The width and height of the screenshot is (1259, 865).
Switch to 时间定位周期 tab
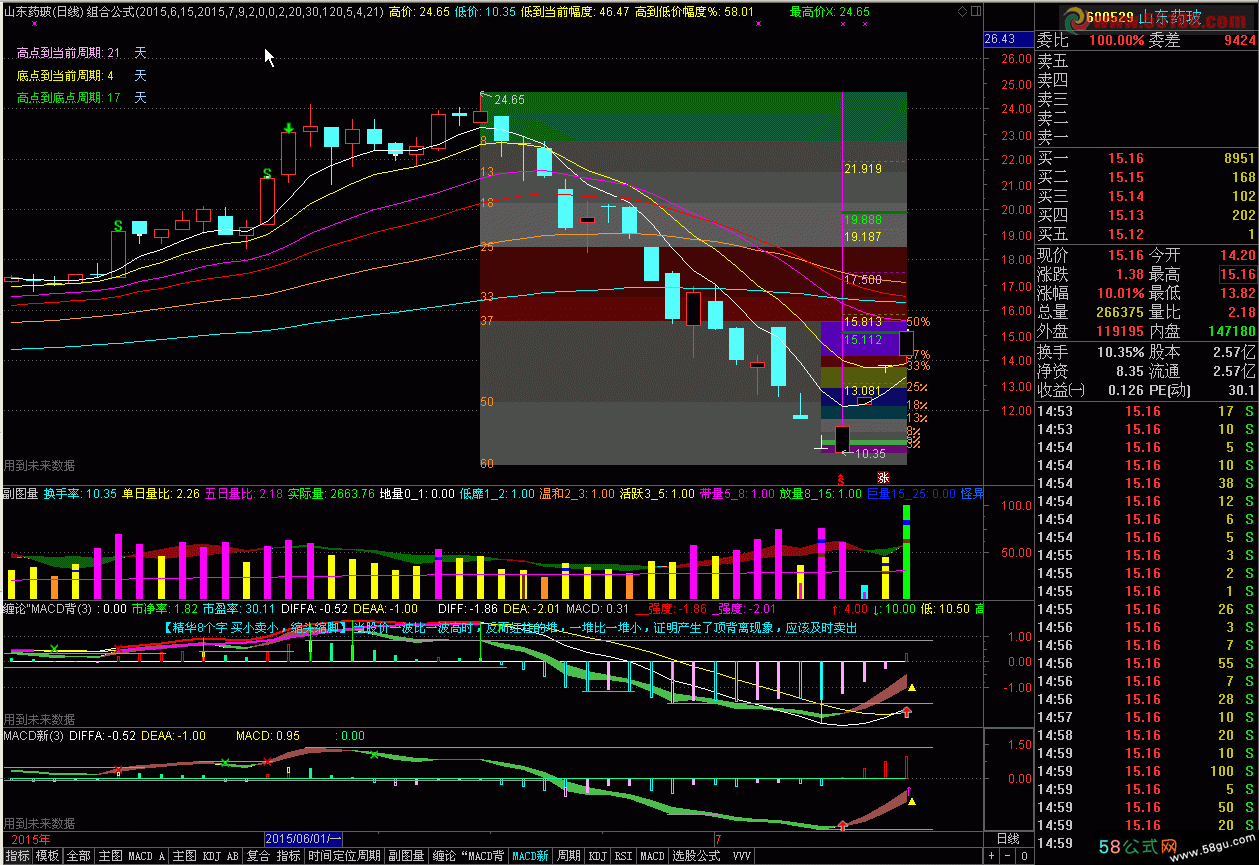coord(344,856)
